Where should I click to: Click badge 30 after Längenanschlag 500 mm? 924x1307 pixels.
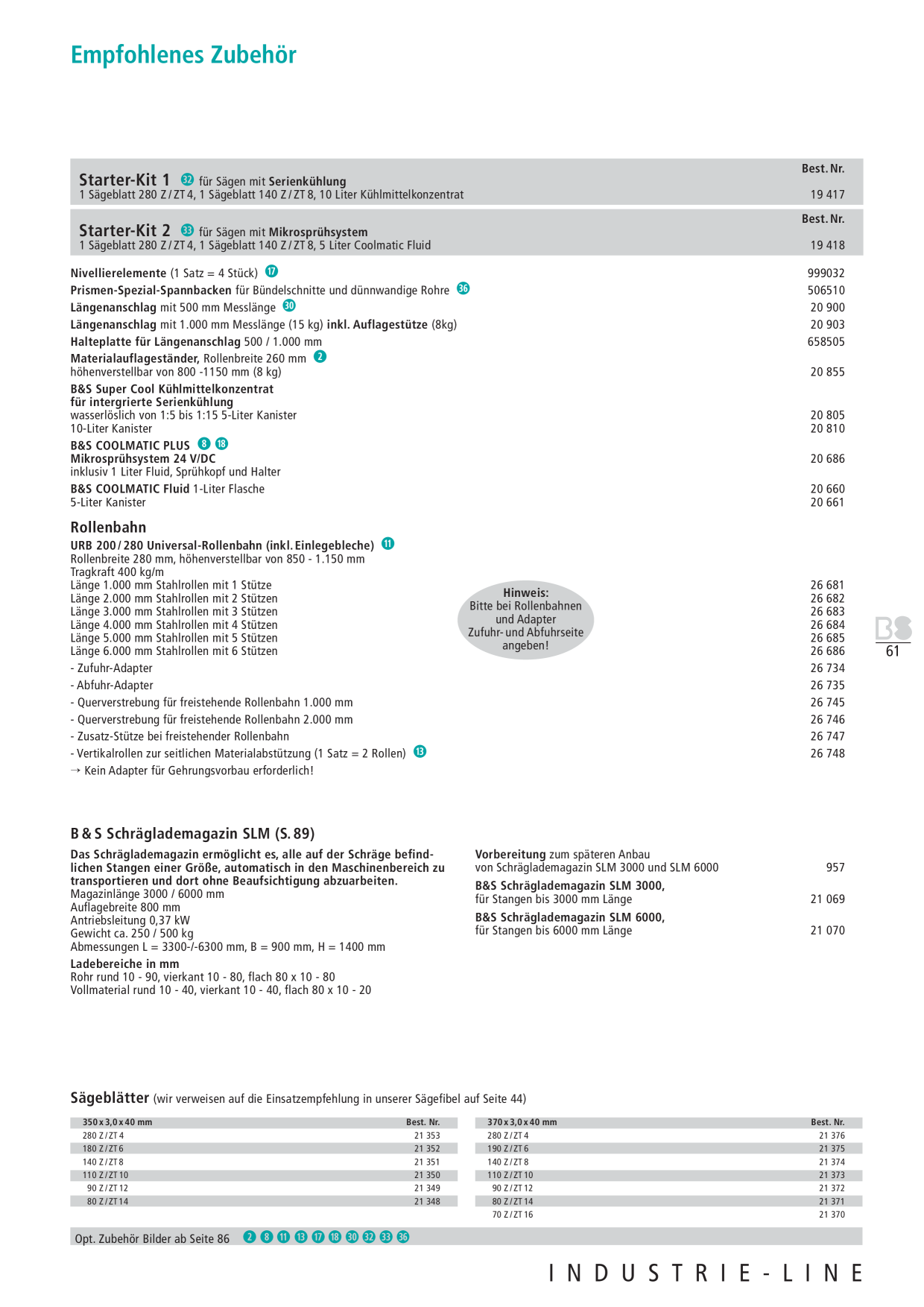point(289,306)
